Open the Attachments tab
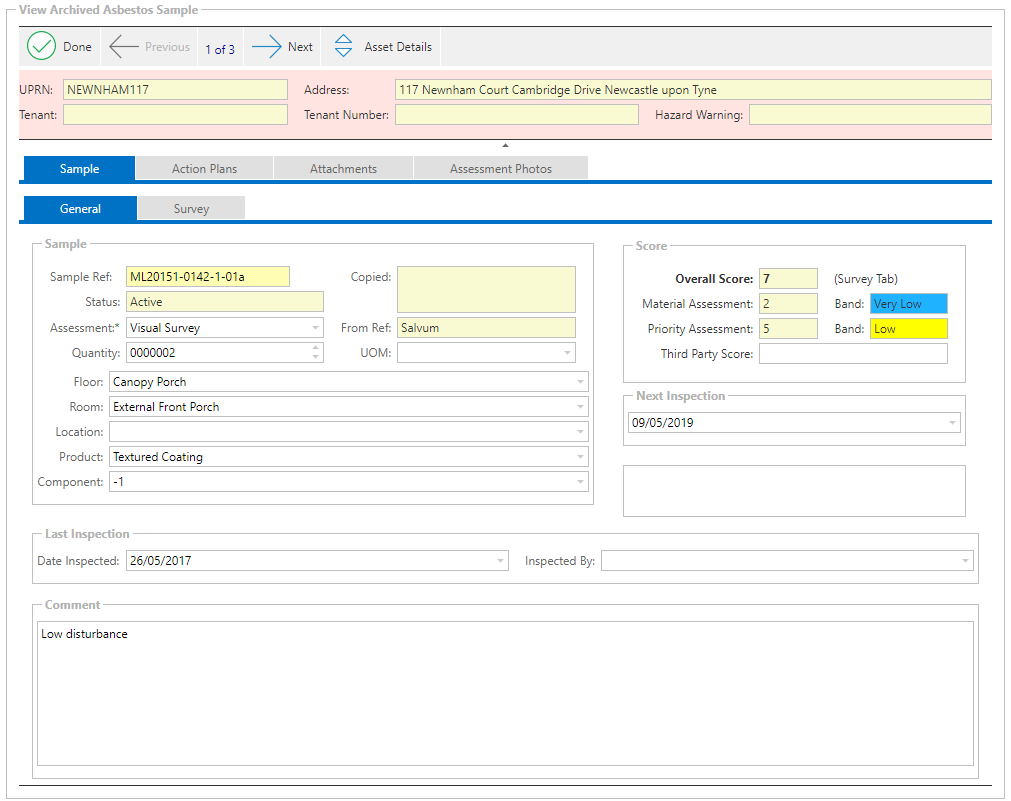The width and height of the screenshot is (1011, 801). click(343, 169)
